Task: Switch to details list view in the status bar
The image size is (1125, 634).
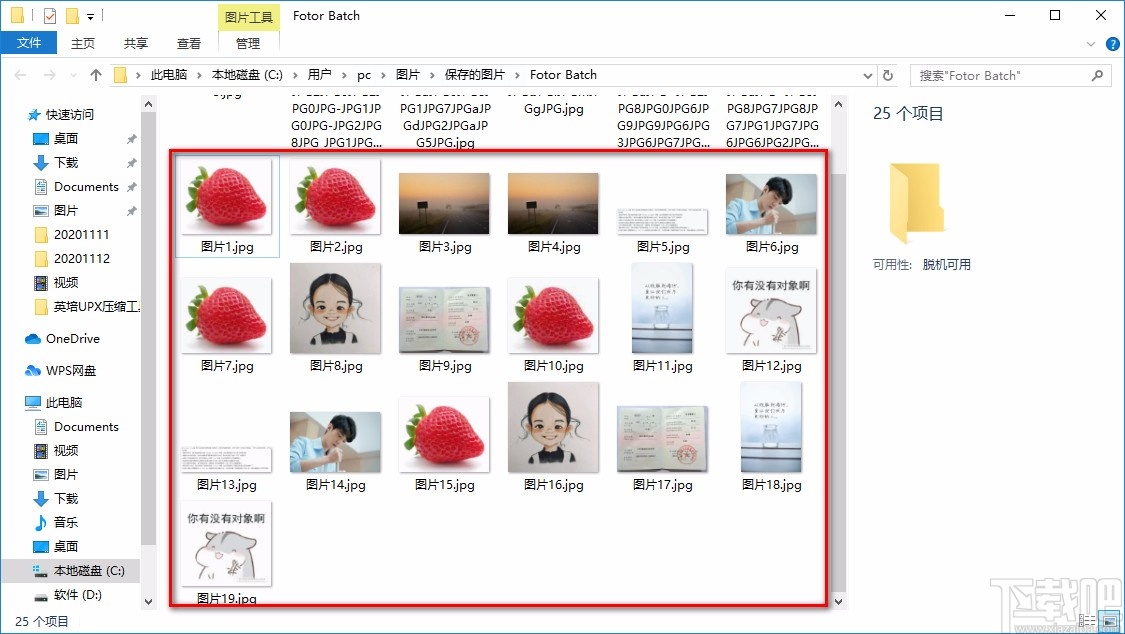Action: pyautogui.click(x=1089, y=620)
